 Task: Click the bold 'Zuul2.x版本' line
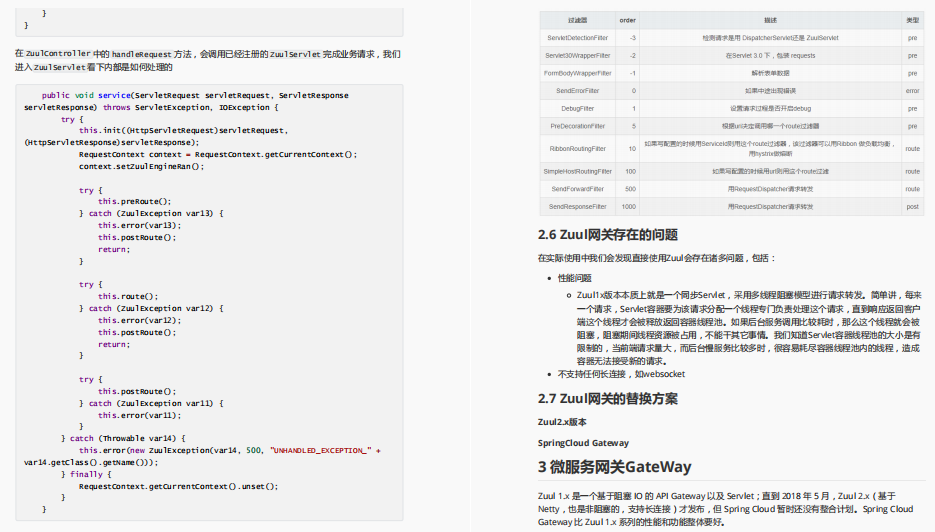point(562,422)
